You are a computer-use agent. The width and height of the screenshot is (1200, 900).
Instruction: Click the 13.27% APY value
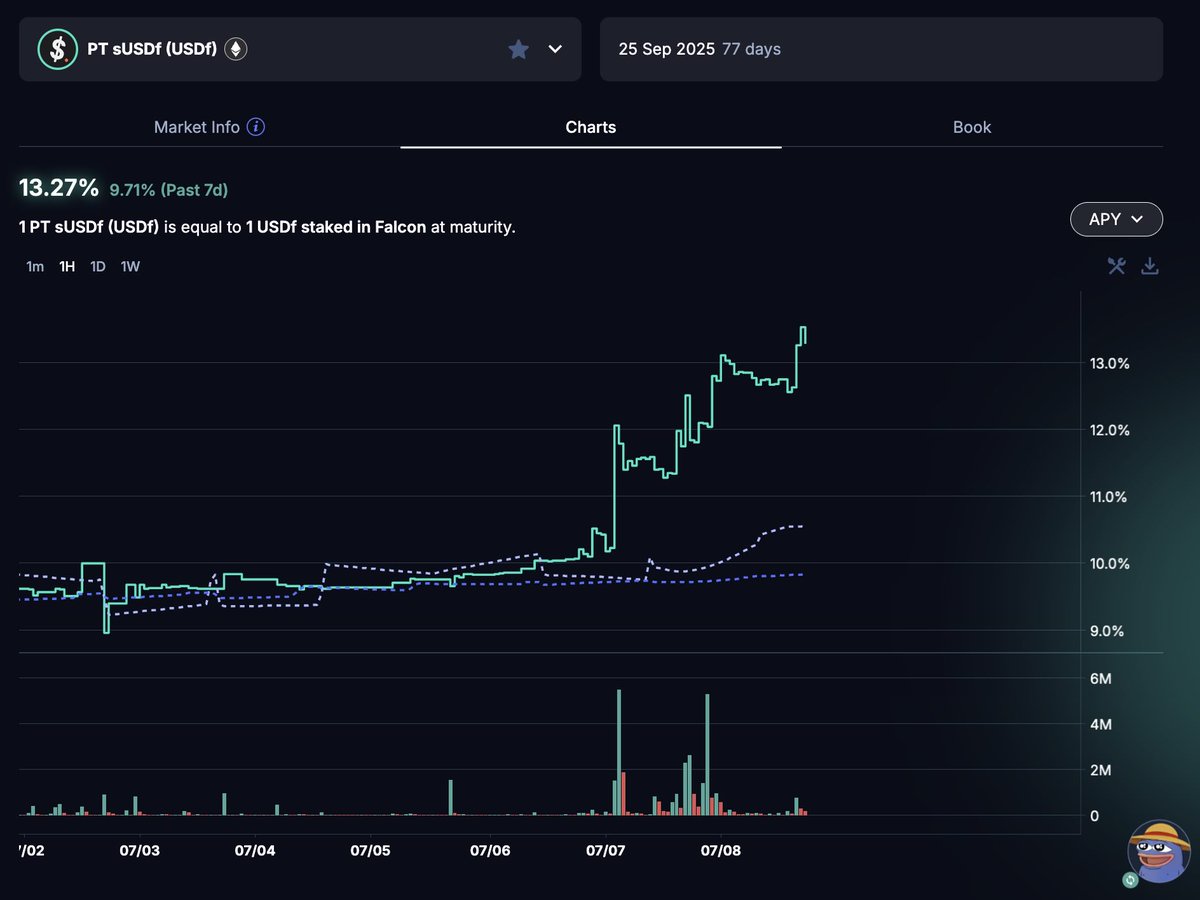tap(59, 188)
